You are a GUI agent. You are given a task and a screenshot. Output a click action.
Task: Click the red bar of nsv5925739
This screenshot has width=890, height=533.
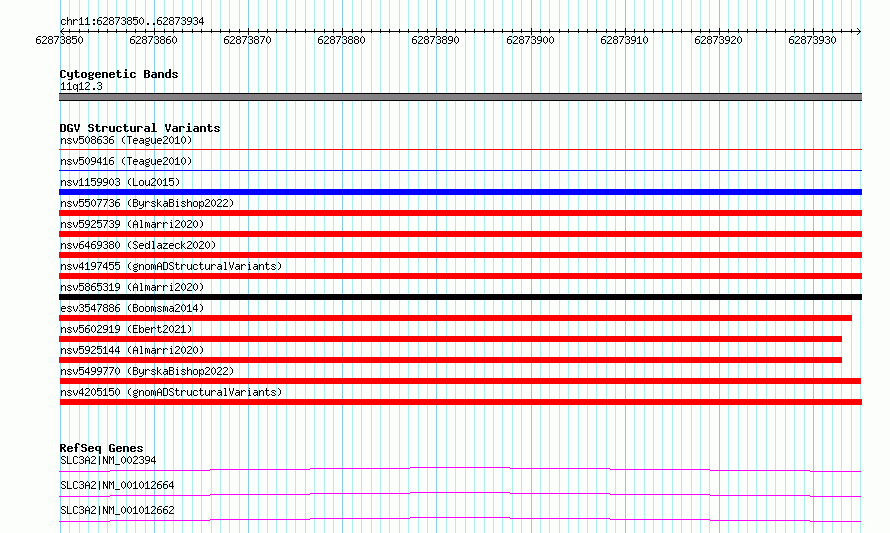coord(460,234)
